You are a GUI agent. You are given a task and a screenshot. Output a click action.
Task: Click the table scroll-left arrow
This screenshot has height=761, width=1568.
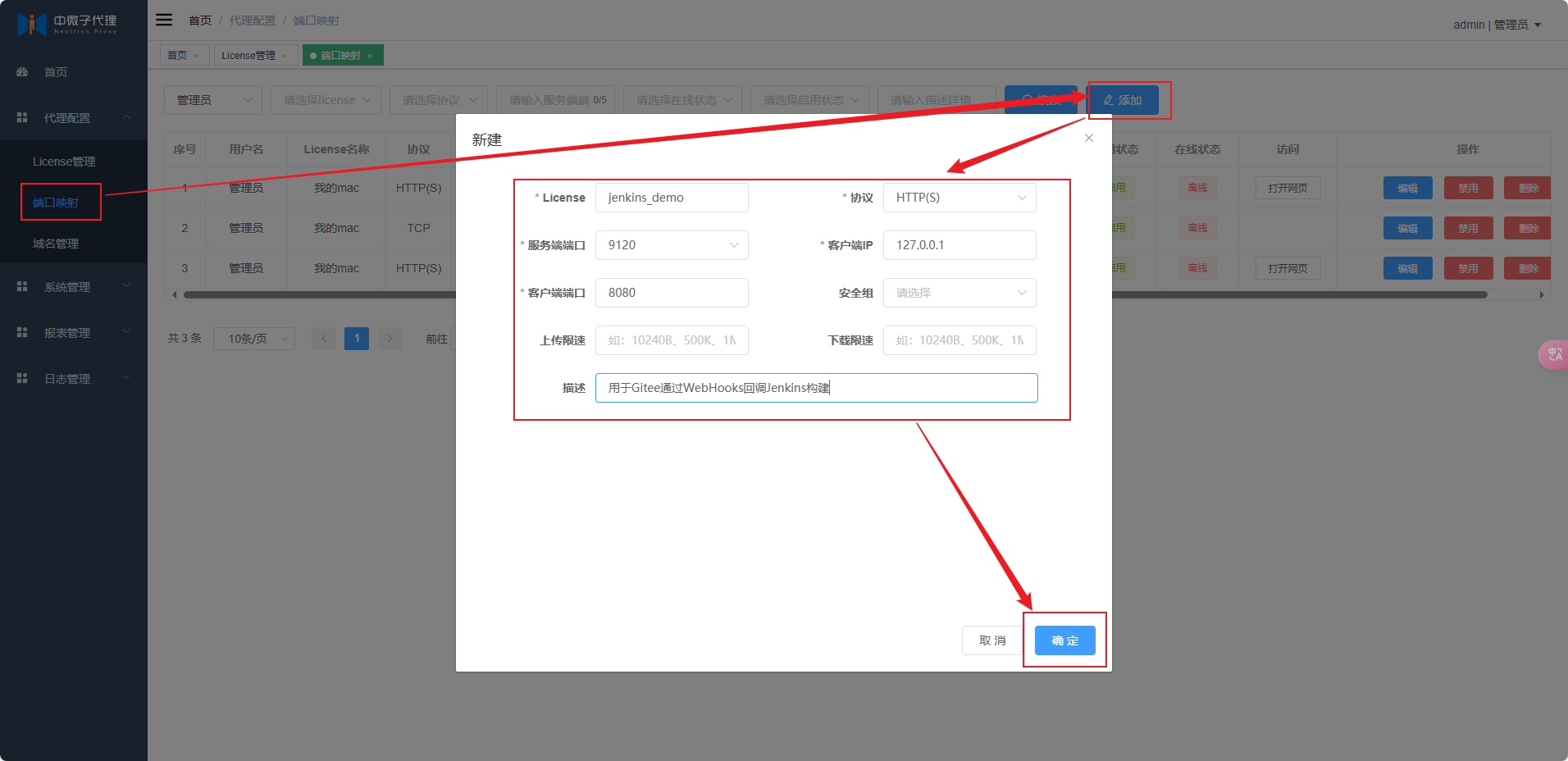pyautogui.click(x=174, y=294)
